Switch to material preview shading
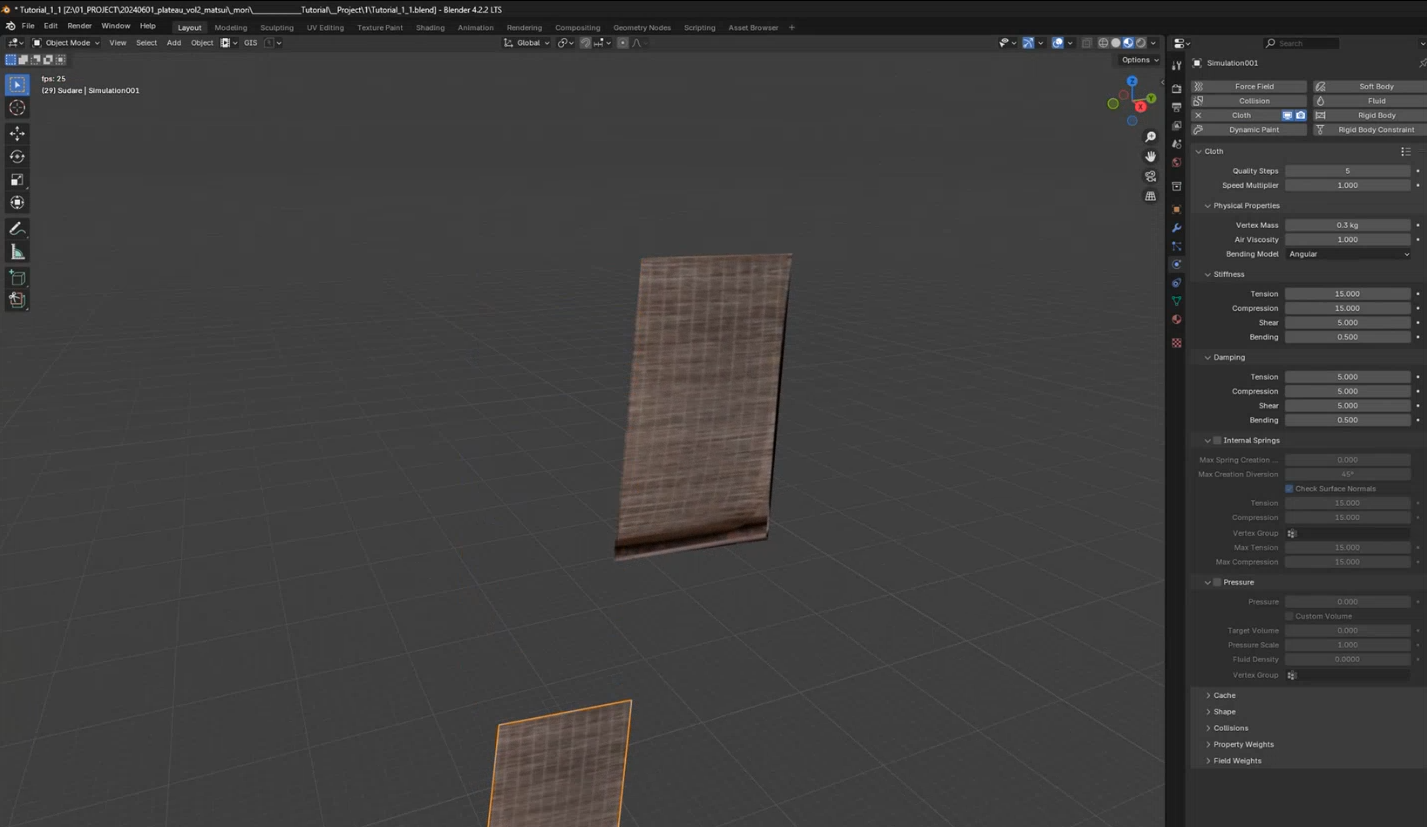The height and width of the screenshot is (827, 1427). (1128, 43)
